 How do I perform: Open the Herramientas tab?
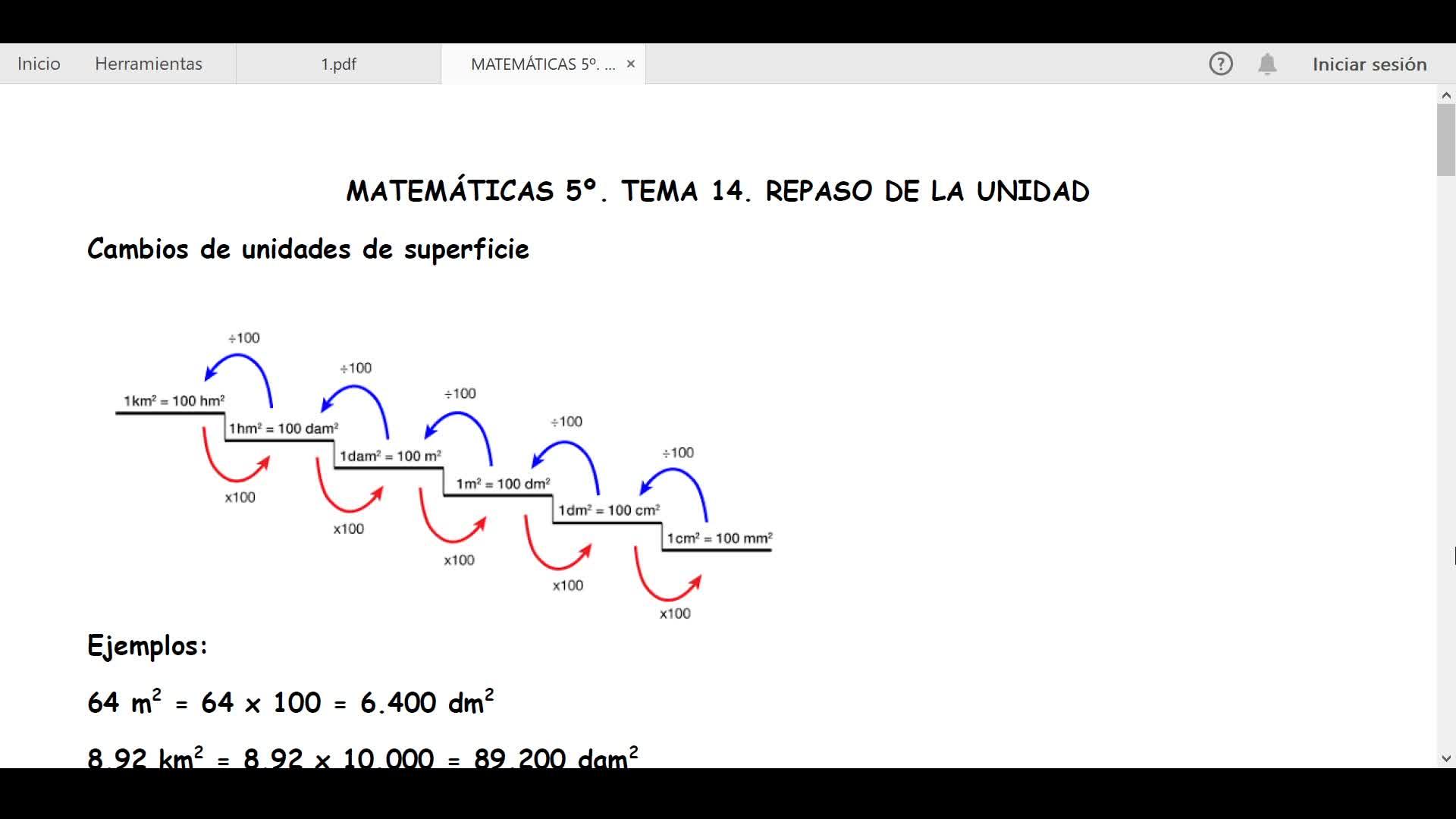[149, 64]
